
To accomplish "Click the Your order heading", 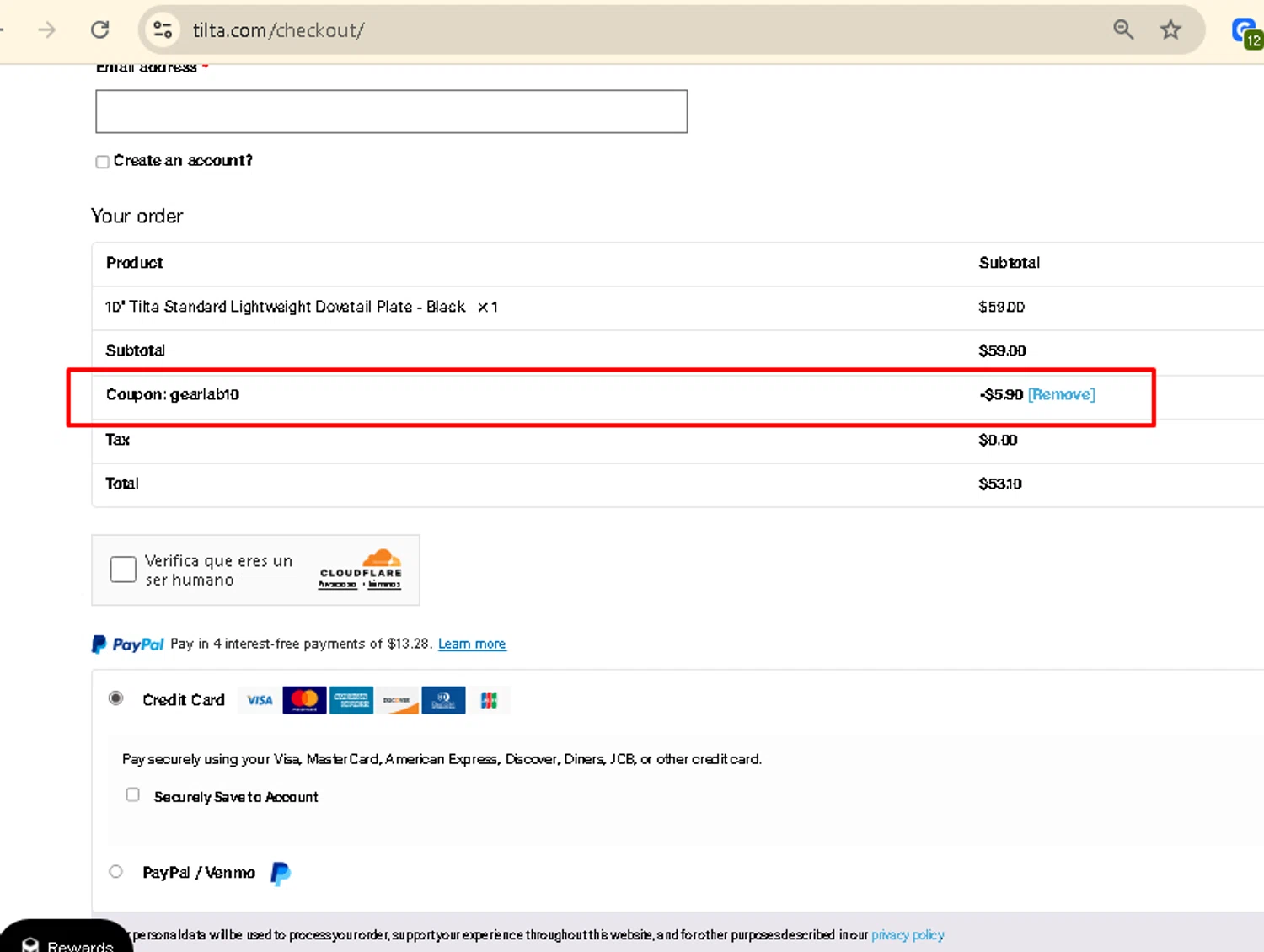I will pos(137,216).
